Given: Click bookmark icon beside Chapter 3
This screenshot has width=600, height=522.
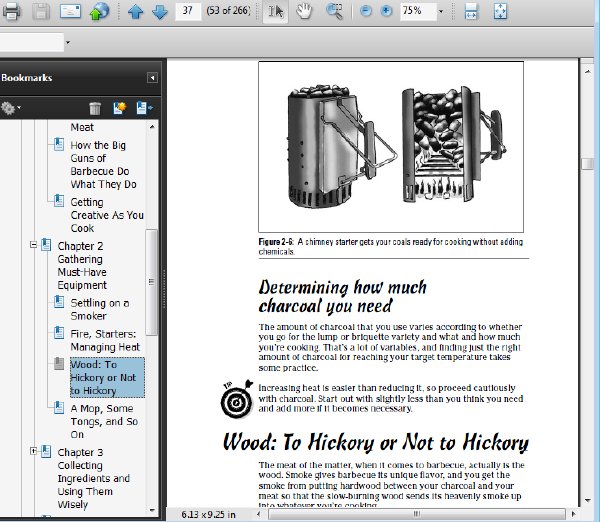Looking at the screenshot, I should [x=46, y=451].
